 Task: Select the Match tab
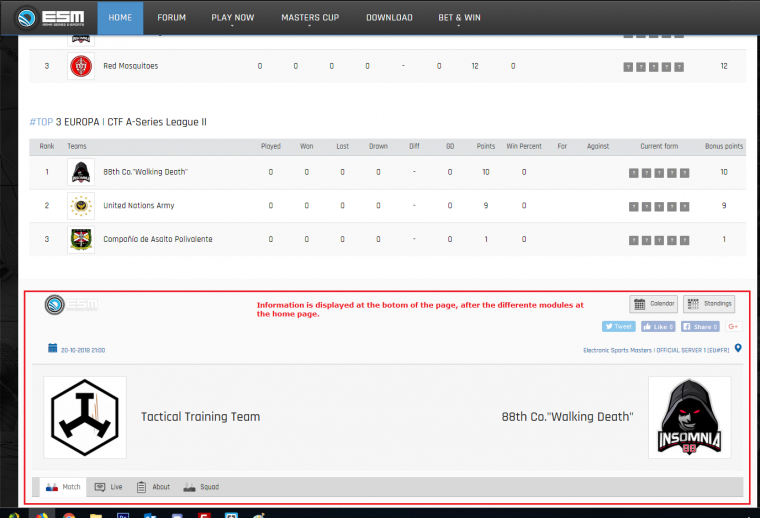(x=63, y=487)
